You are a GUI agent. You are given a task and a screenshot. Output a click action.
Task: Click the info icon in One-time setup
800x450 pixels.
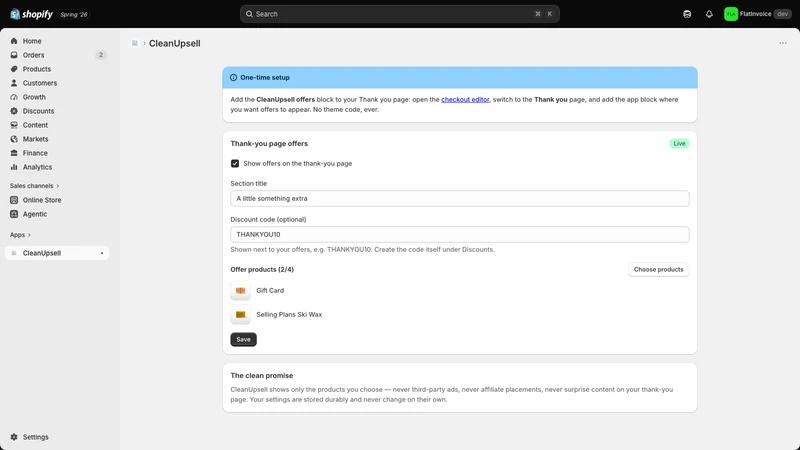233,78
